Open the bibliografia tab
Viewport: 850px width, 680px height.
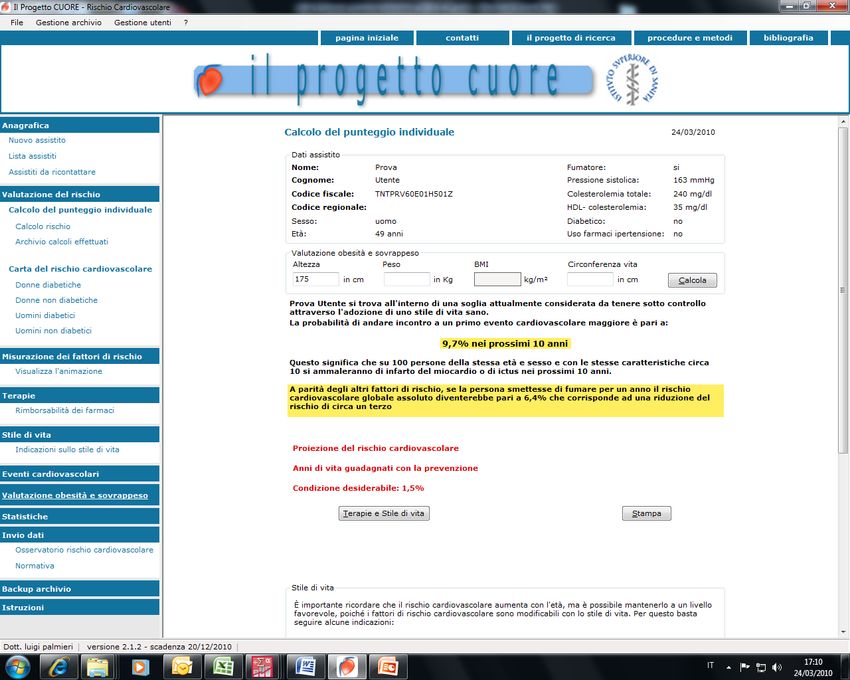tap(788, 38)
